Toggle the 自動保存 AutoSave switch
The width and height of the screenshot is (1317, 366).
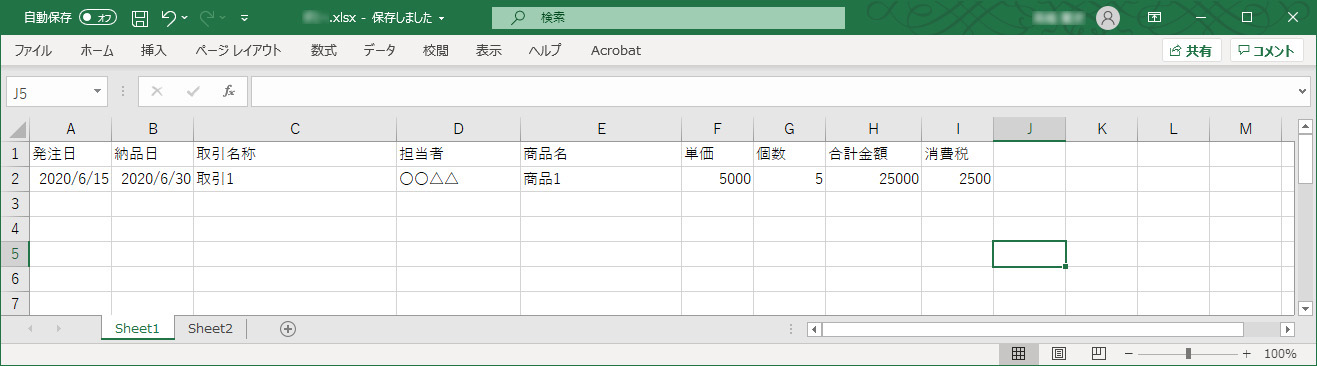click(x=98, y=18)
